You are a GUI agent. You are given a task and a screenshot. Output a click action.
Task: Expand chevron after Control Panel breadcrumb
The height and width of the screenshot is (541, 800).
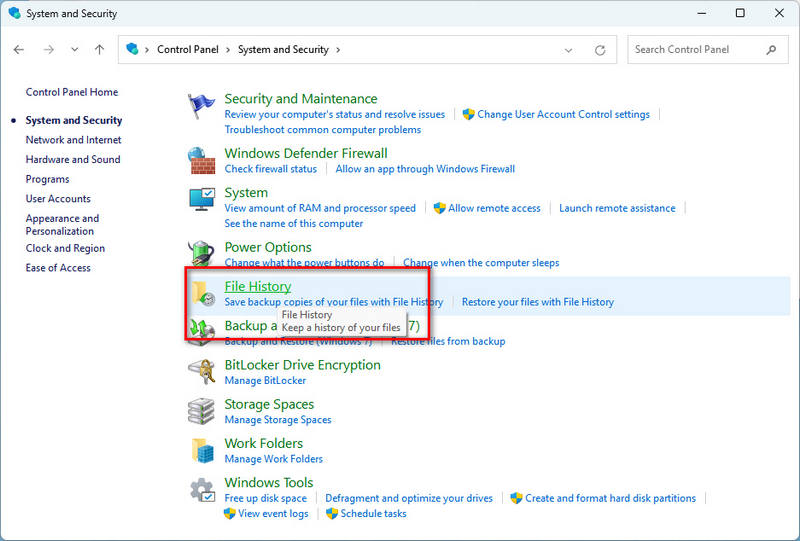(x=228, y=50)
